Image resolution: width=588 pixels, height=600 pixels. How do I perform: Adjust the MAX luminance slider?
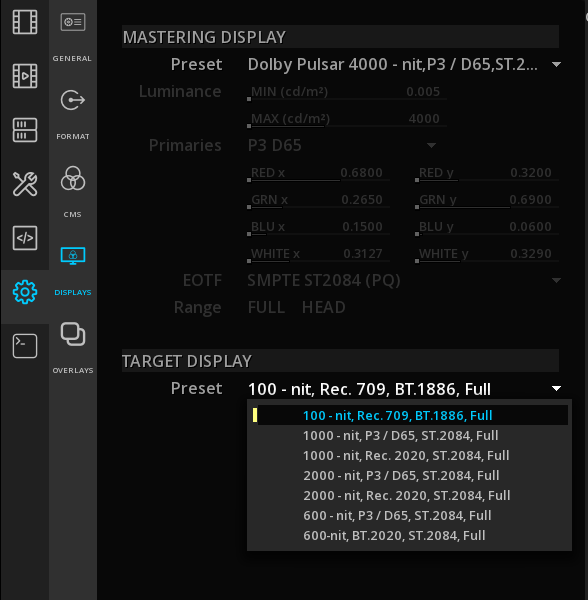[347, 119]
